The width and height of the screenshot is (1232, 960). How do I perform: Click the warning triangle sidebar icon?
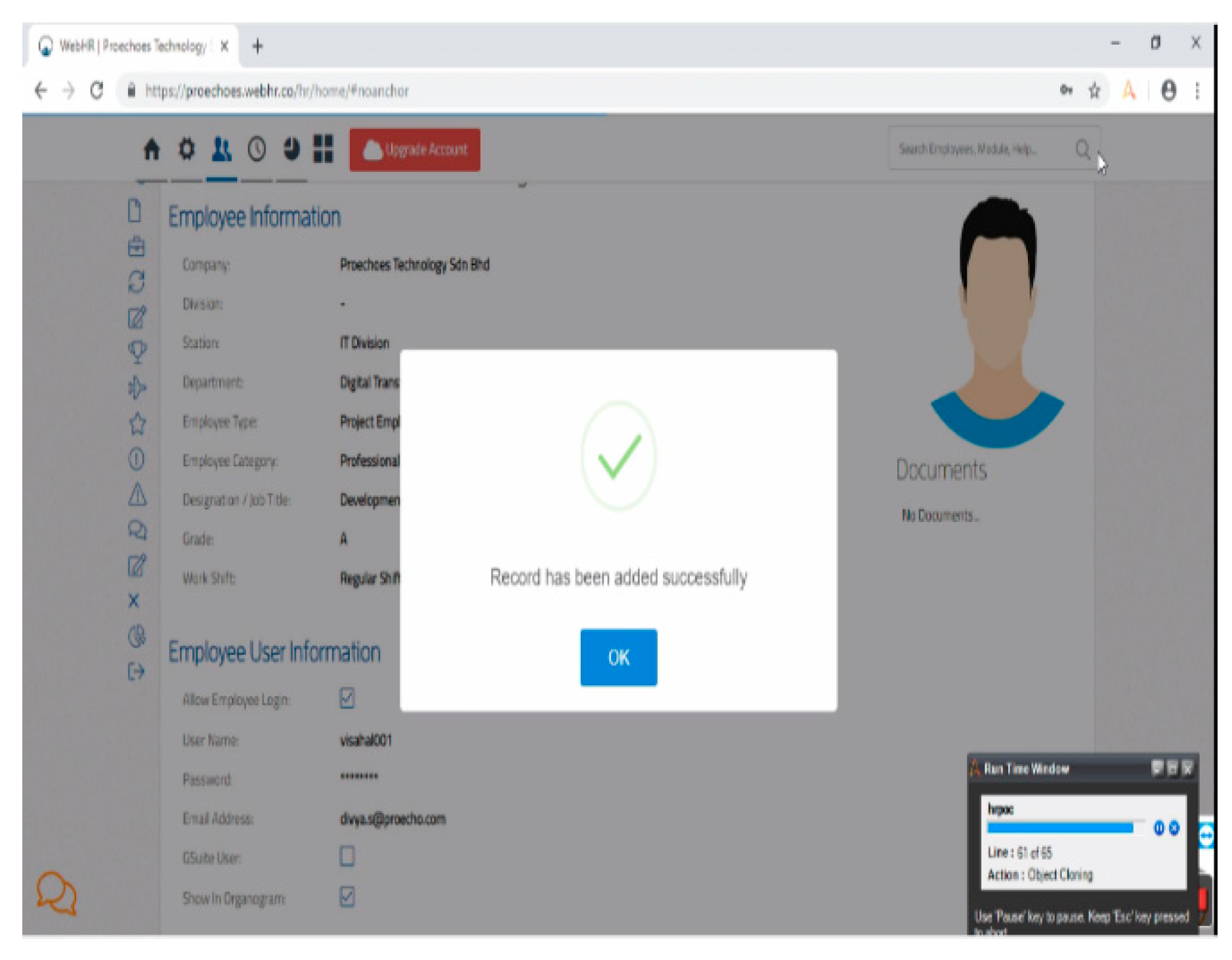point(137,494)
